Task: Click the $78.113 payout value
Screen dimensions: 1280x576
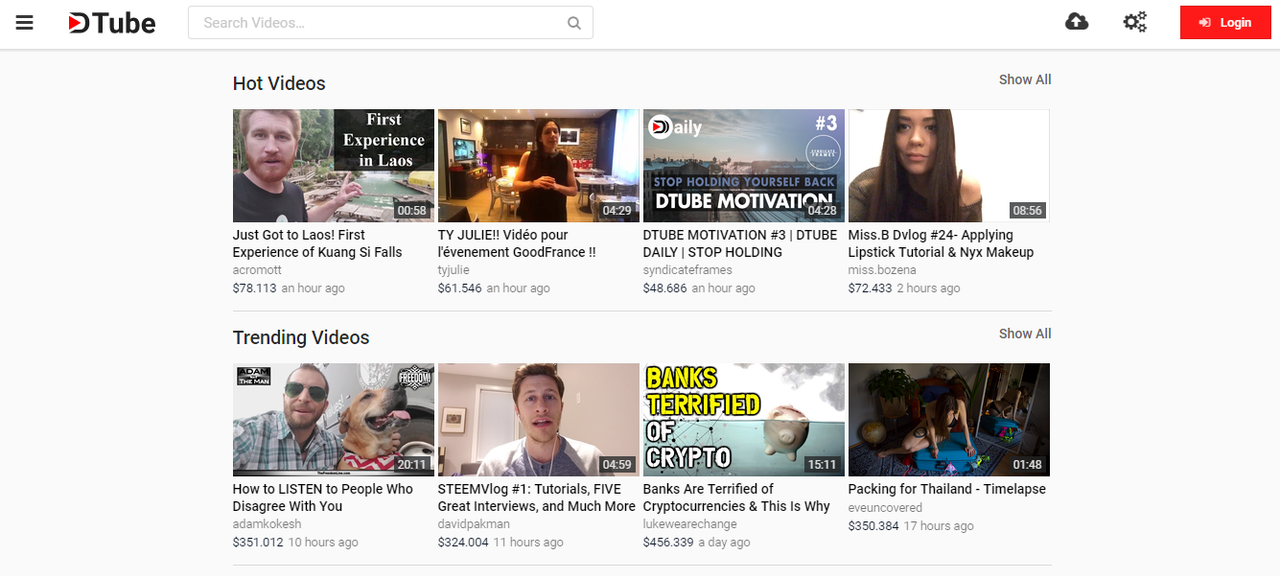Action: tap(255, 288)
